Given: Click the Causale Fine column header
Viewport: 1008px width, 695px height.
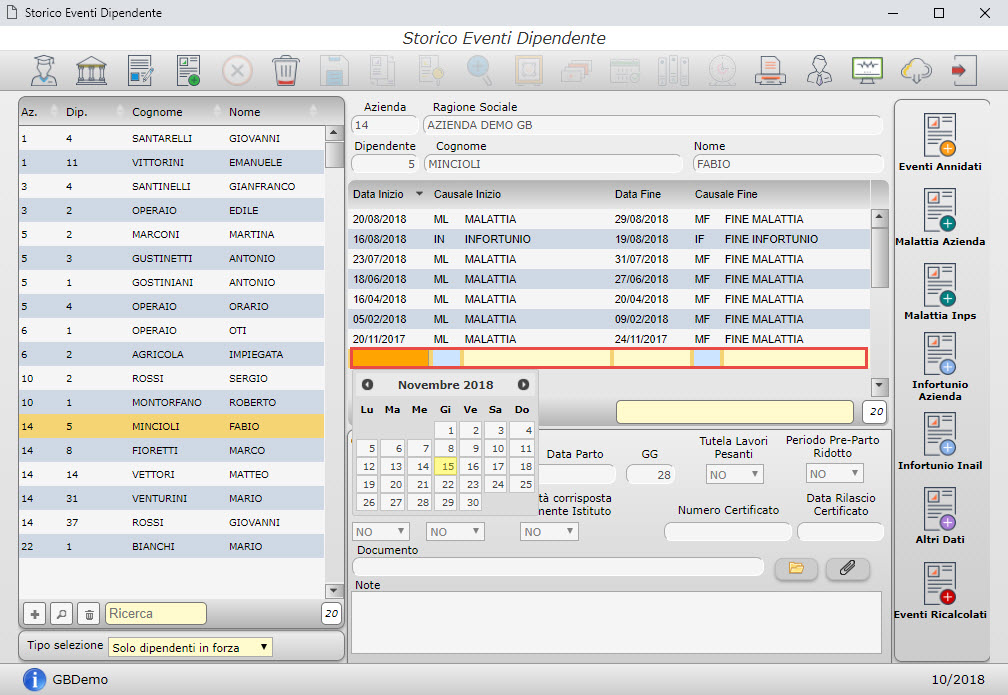Looking at the screenshot, I should (x=726, y=194).
